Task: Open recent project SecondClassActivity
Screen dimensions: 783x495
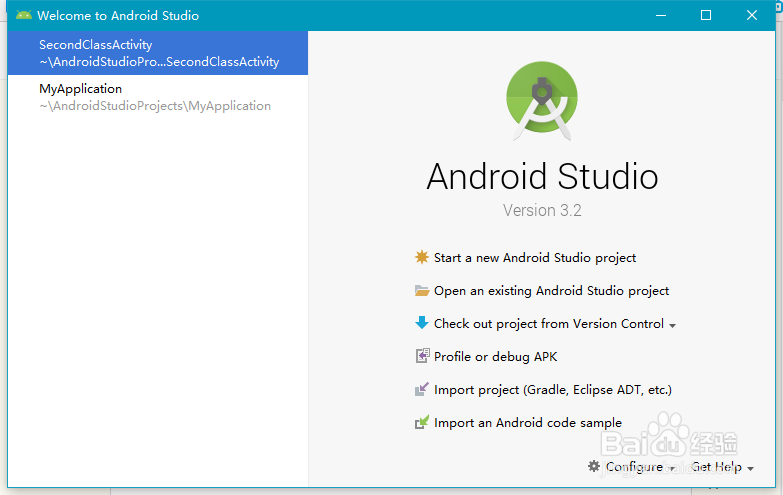Action: point(158,53)
